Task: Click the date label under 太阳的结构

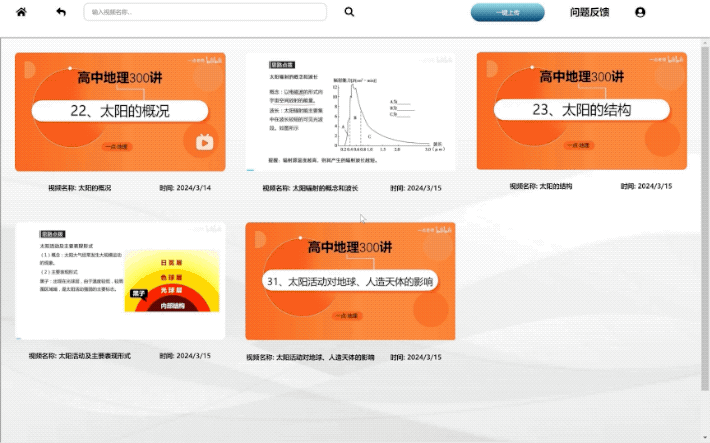Action: (x=646, y=186)
